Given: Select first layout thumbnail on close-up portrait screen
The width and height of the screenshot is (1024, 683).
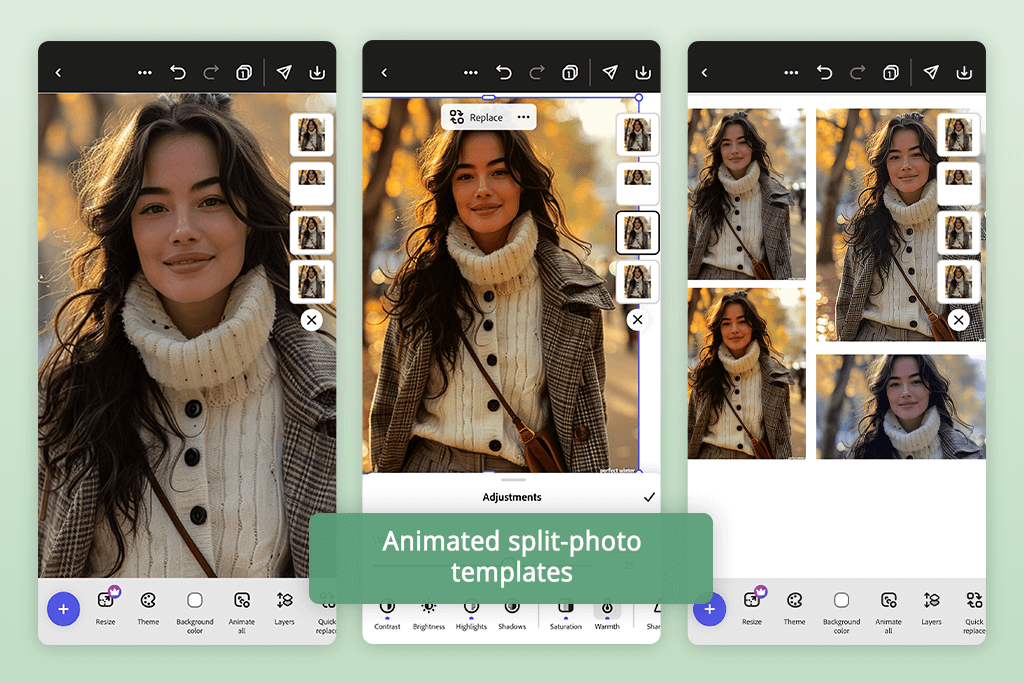Looking at the screenshot, I should tap(312, 135).
